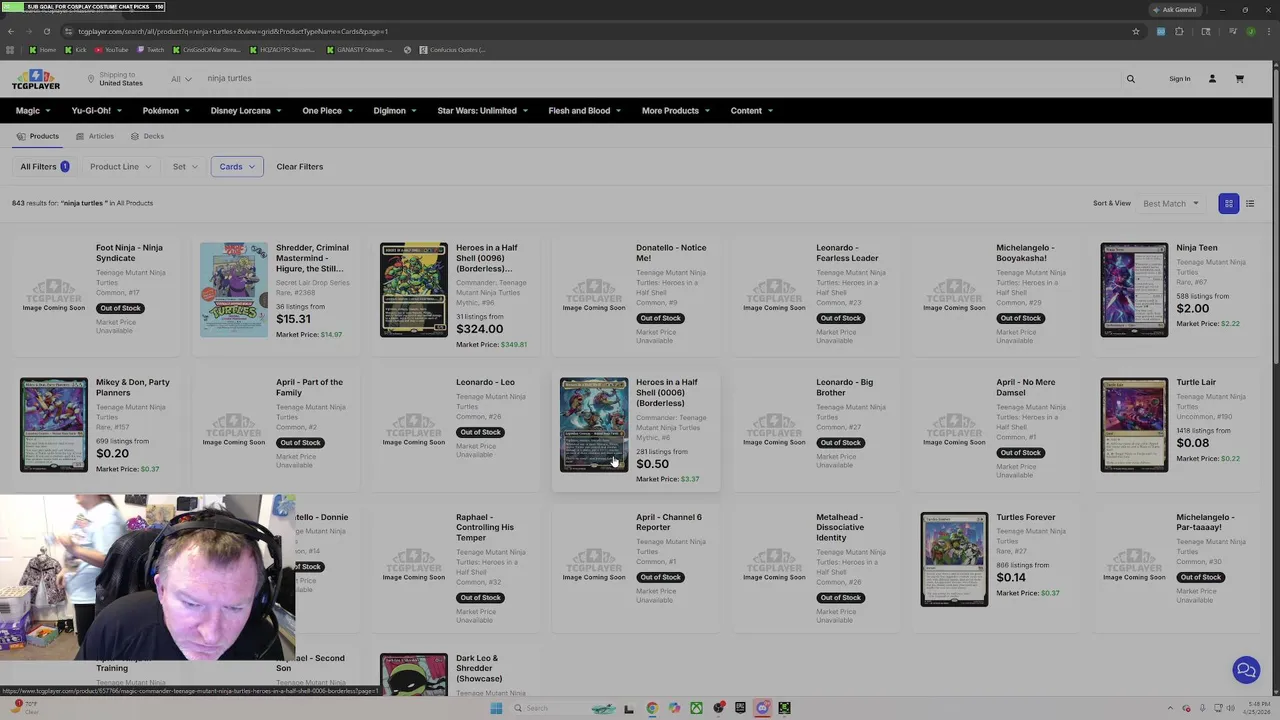This screenshot has height=720, width=1280.
Task: Switch to the Decks tab
Action: 147,136
